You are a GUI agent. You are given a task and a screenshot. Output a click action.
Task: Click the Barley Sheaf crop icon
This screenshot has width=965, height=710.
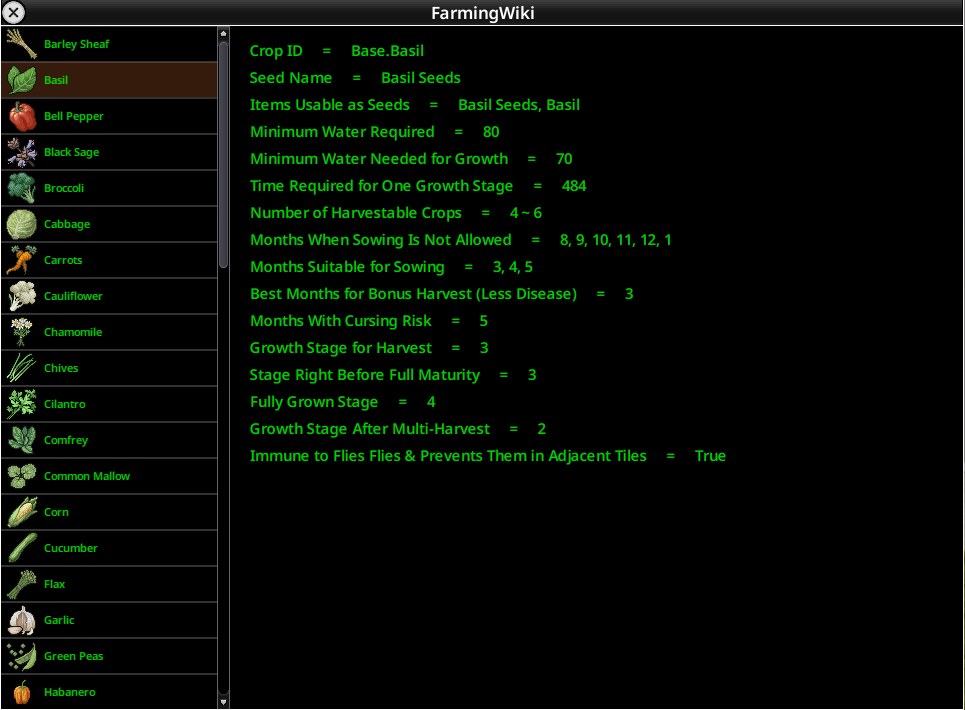click(22, 44)
